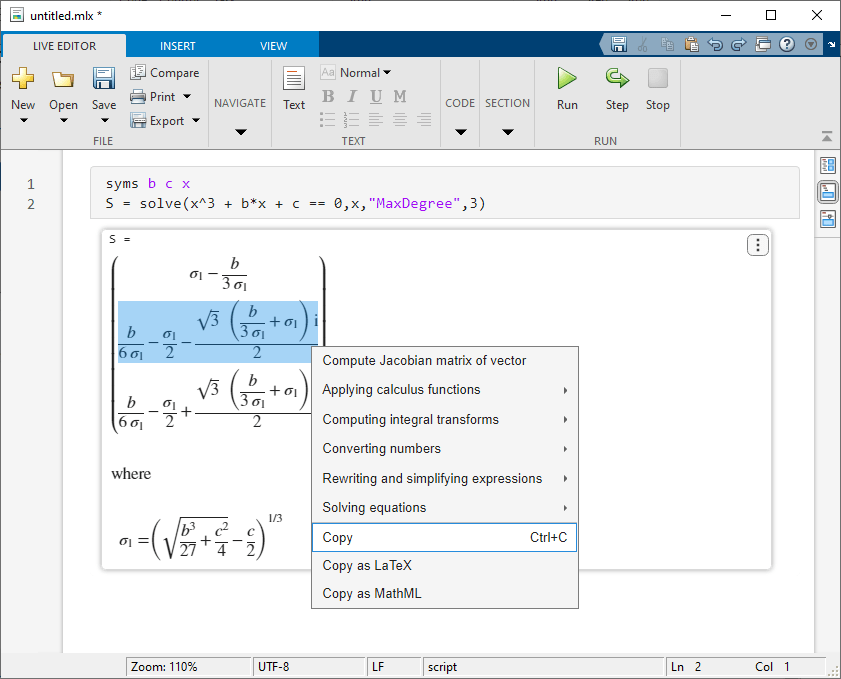This screenshot has width=841, height=679.
Task: Click code line 1 syms statement
Action: click(x=148, y=184)
